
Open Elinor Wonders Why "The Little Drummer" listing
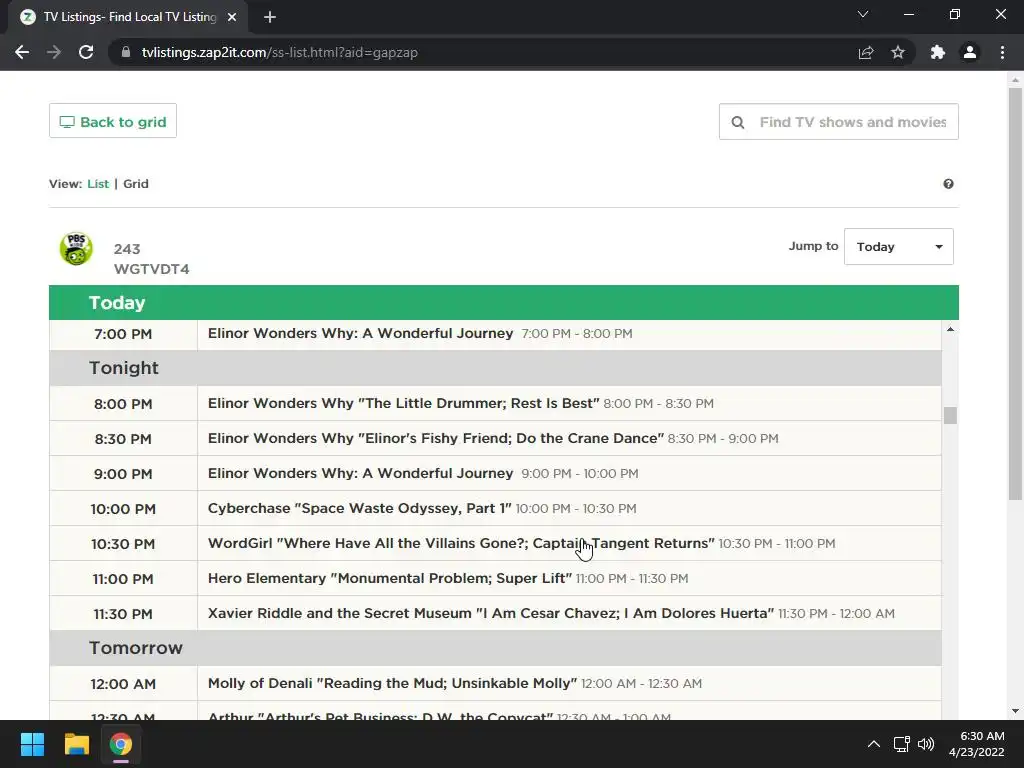pyautogui.click(x=404, y=403)
